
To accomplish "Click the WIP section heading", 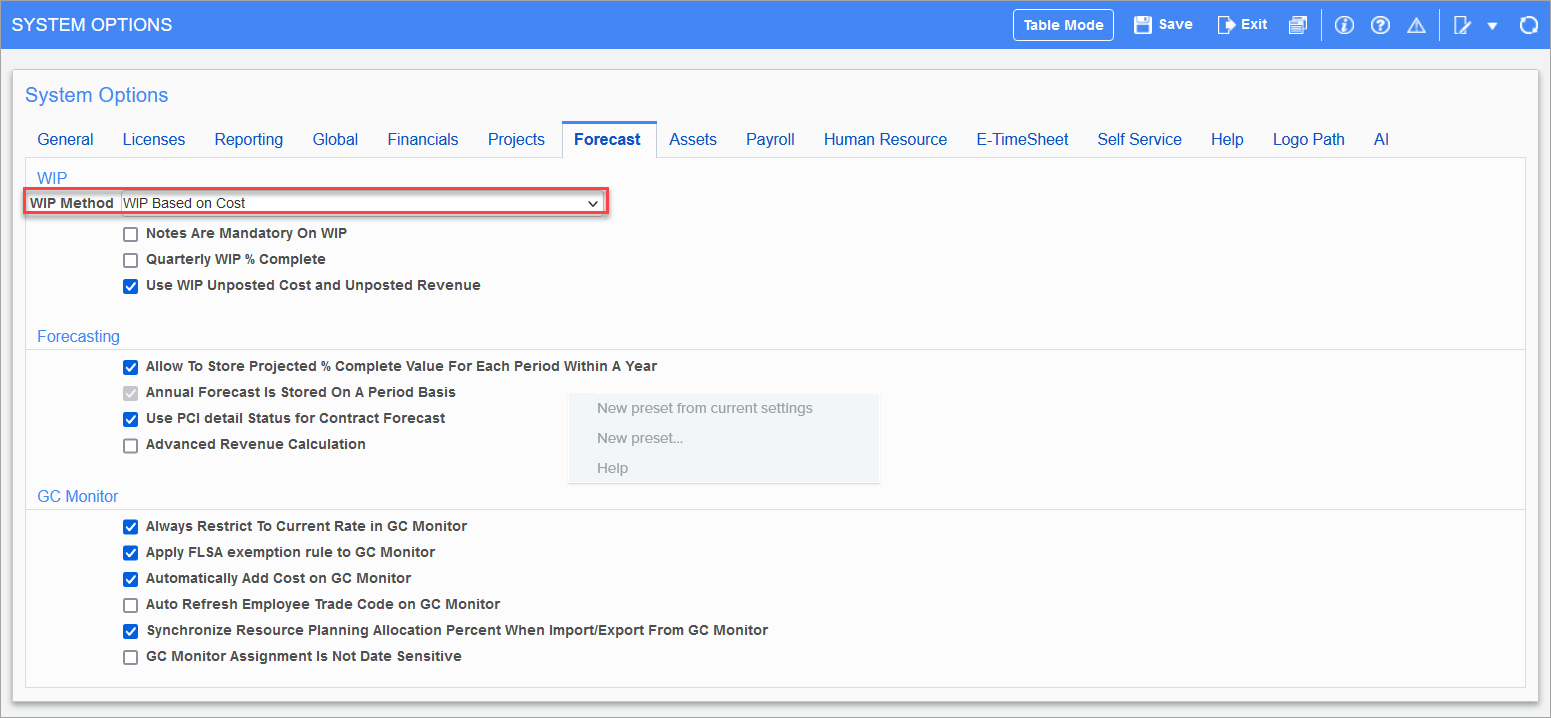I will 52,178.
